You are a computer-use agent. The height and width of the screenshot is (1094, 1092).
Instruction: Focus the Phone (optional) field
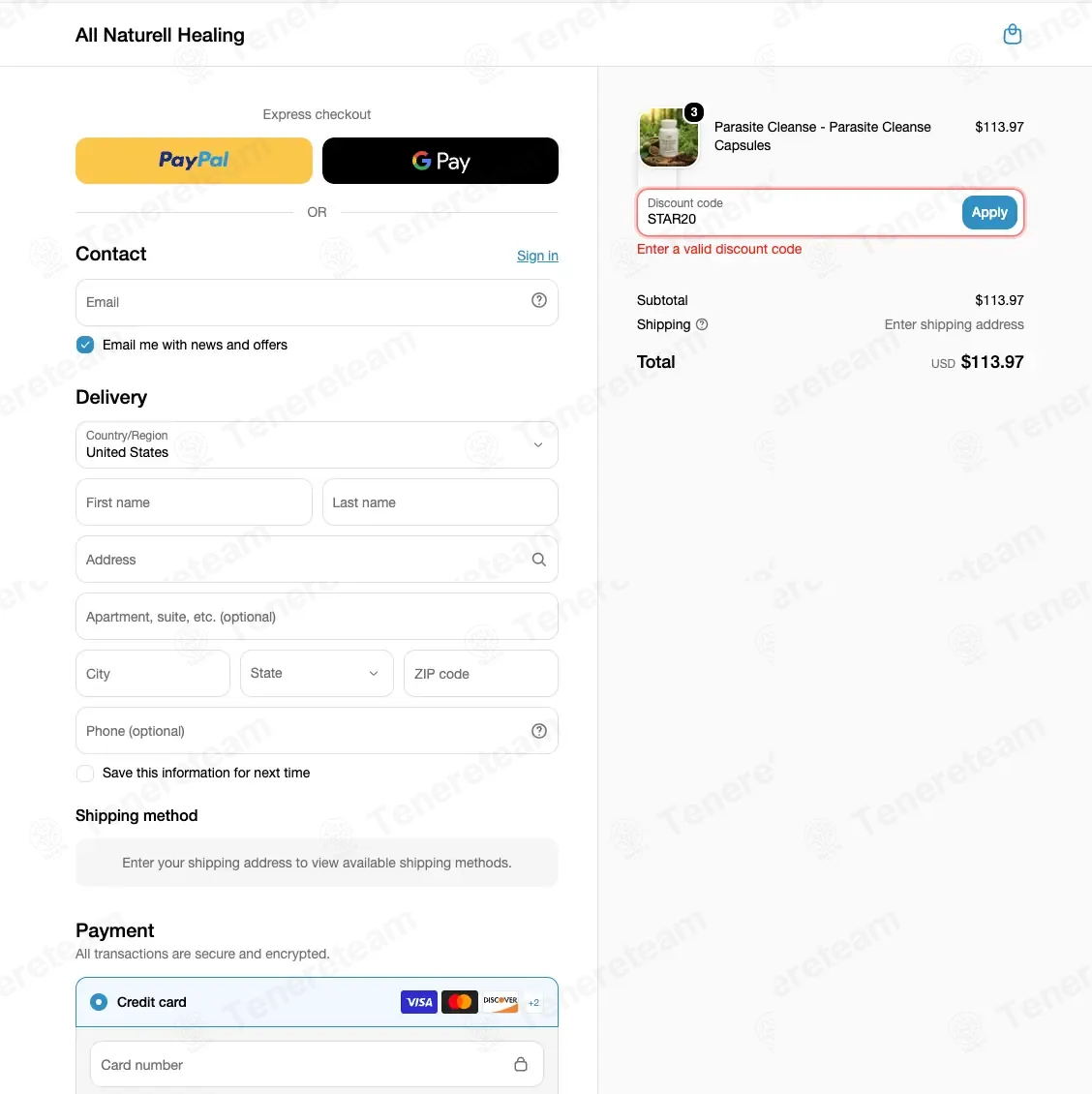317,731
